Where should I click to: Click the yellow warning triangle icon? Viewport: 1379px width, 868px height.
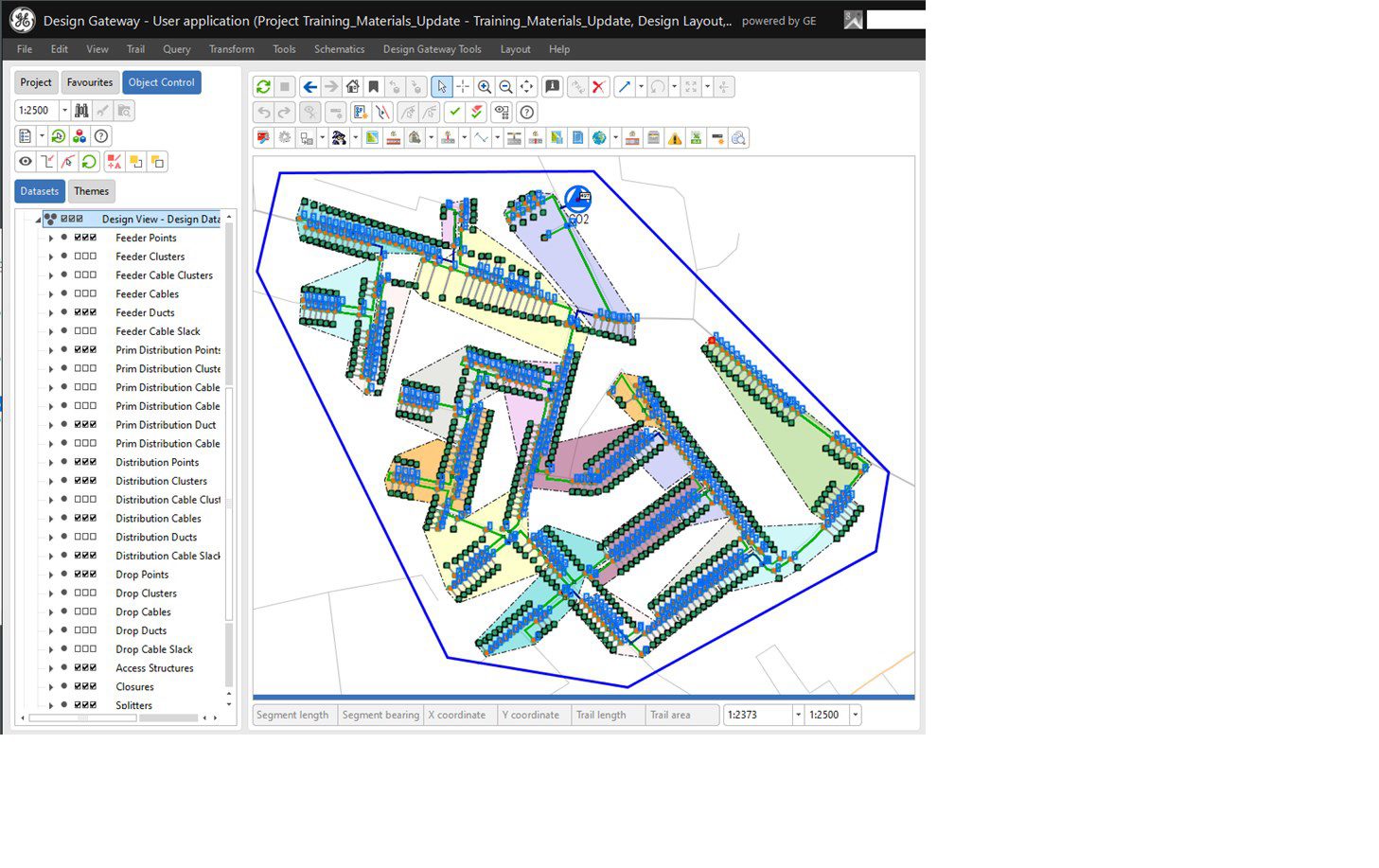pyautogui.click(x=675, y=138)
